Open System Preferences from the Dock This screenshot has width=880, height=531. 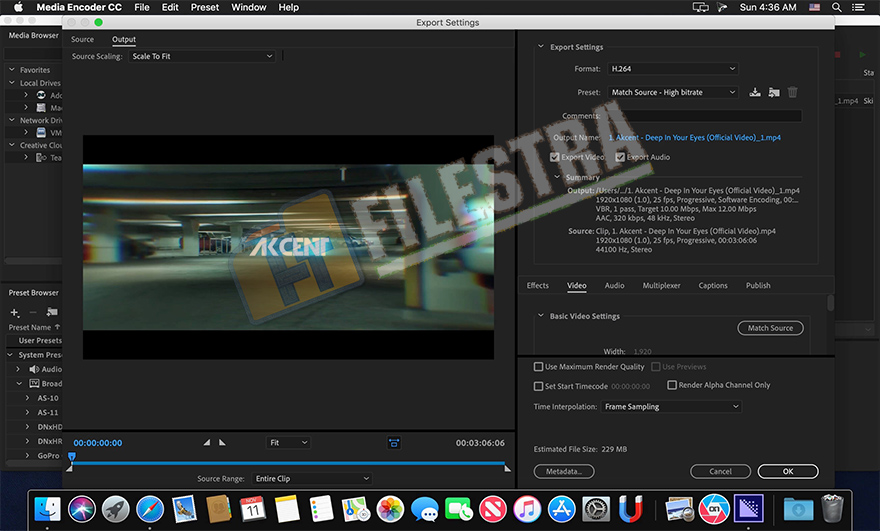[595, 510]
